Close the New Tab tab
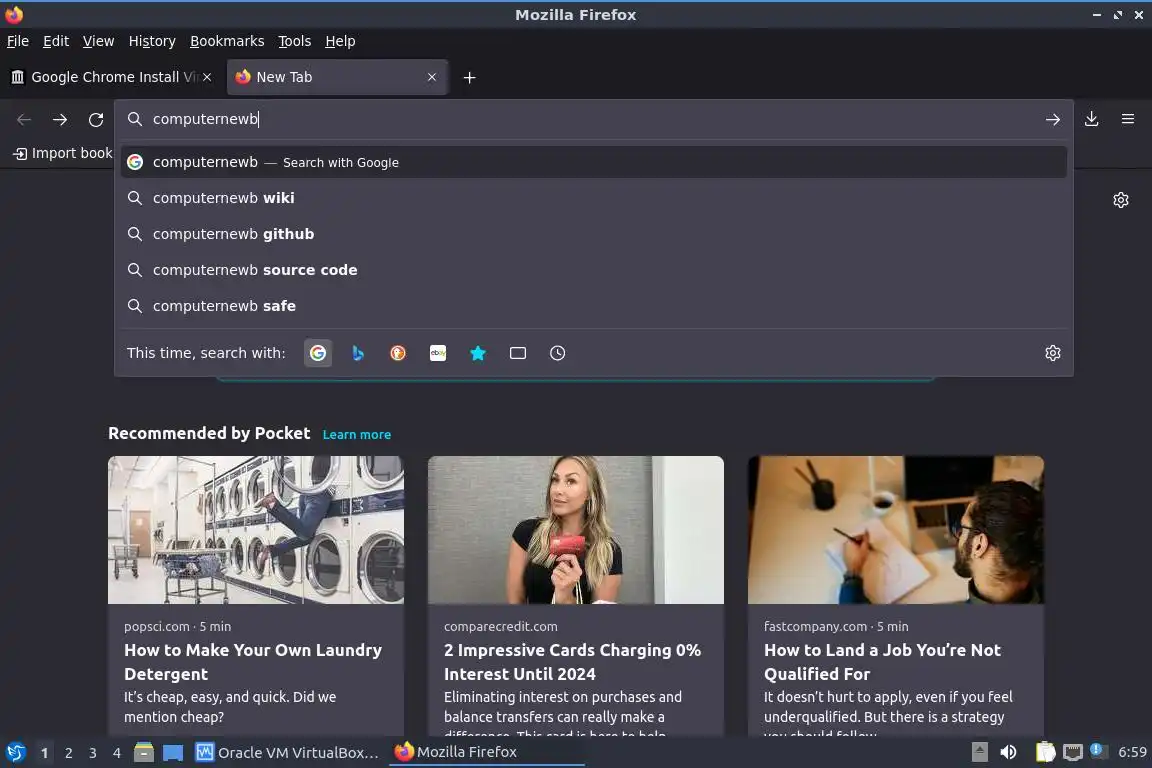Screen dimensions: 1152x768 tap(432, 77)
